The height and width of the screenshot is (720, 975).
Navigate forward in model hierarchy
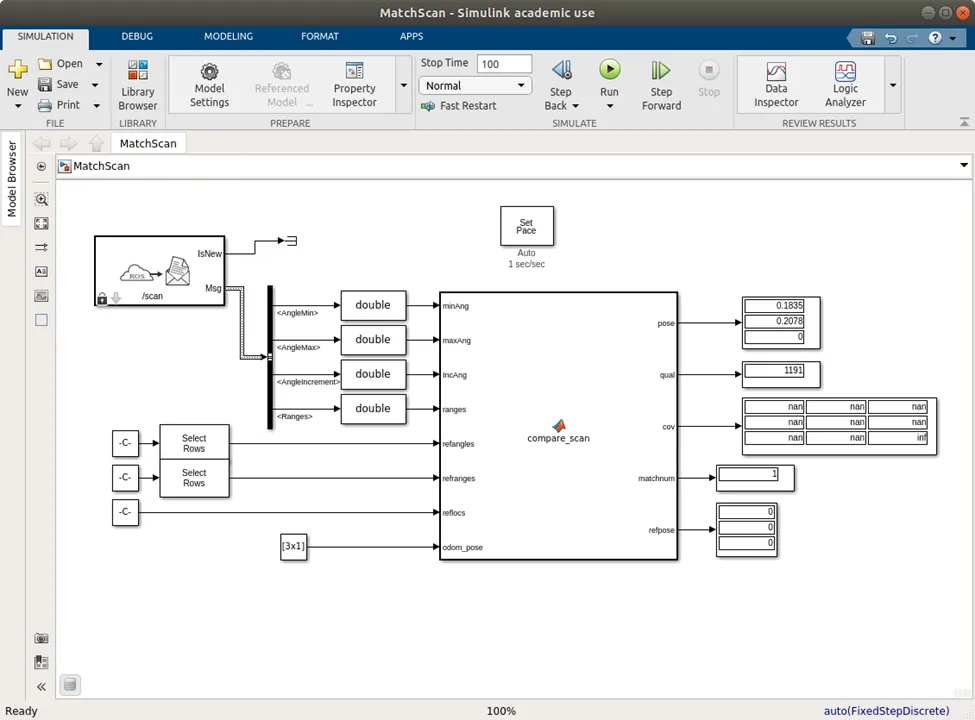[x=68, y=144]
